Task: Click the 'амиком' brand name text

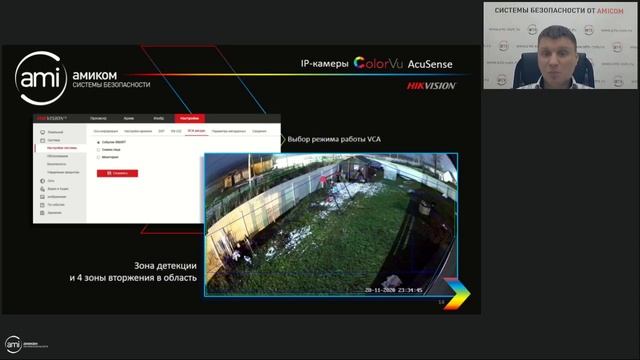Action: click(x=95, y=76)
